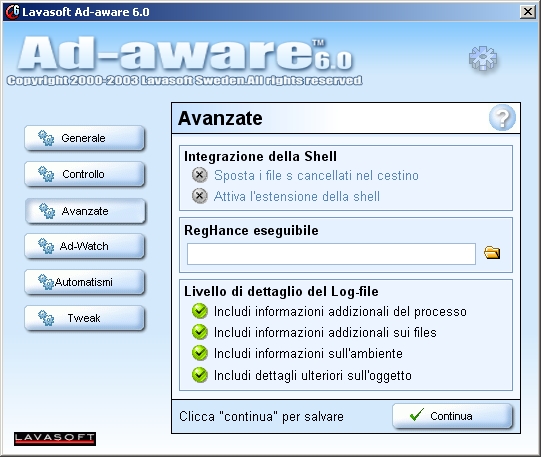Open the Automatismi settings section
This screenshot has width=541, height=457.
tap(84, 282)
